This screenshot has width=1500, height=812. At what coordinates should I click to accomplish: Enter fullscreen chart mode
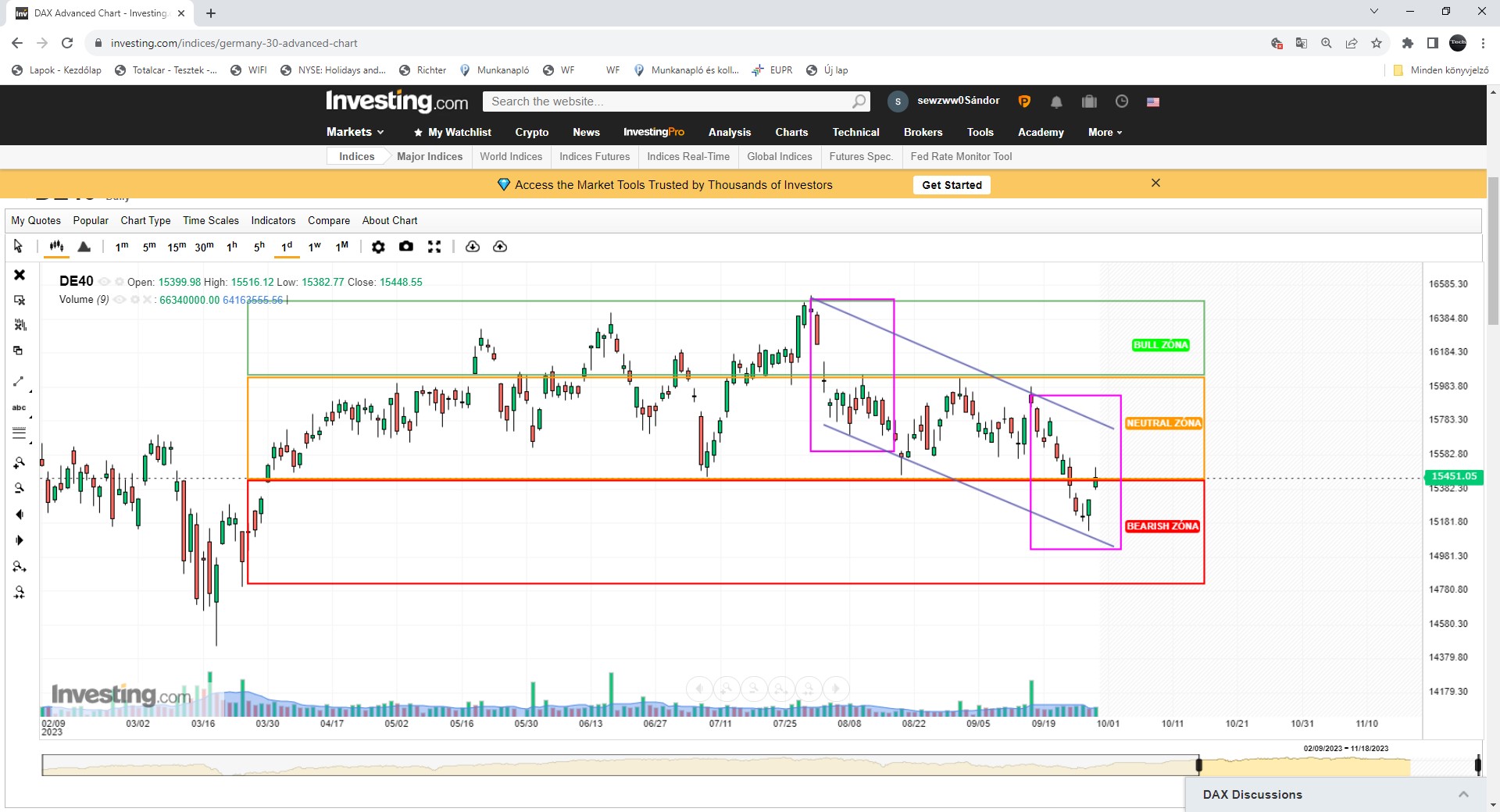434,247
